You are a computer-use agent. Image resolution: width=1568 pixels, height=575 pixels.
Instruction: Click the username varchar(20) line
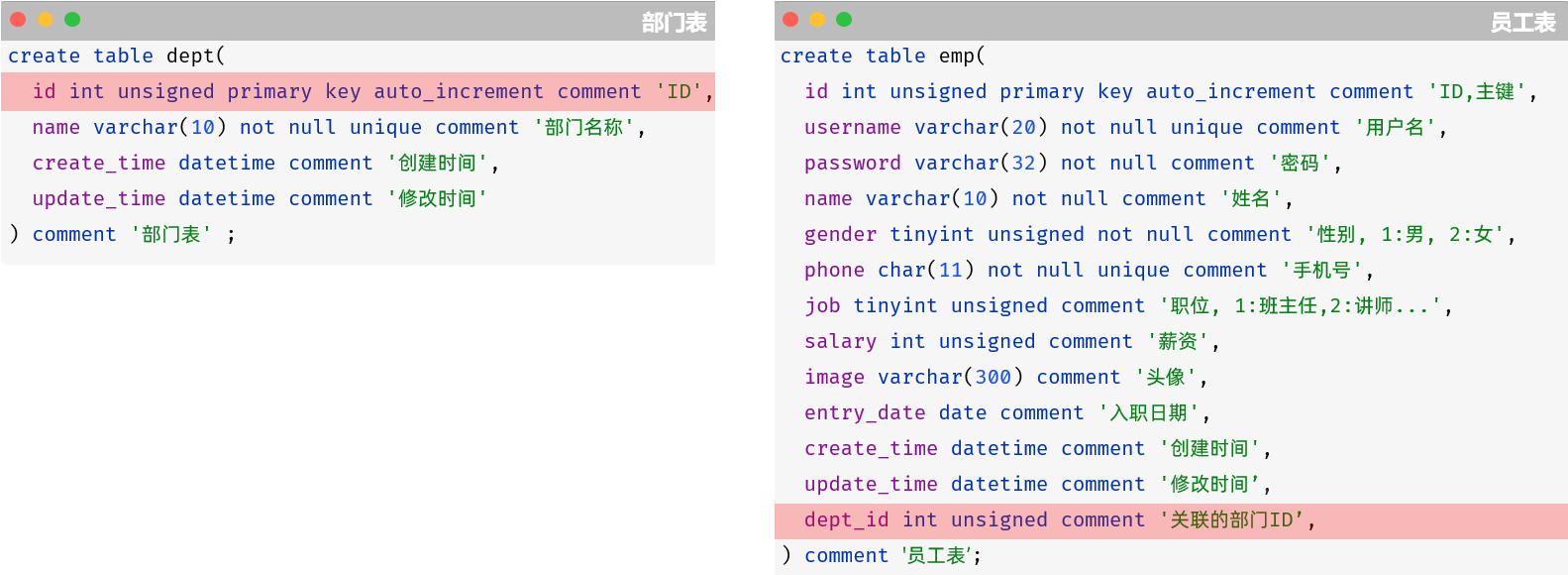tap(1125, 128)
